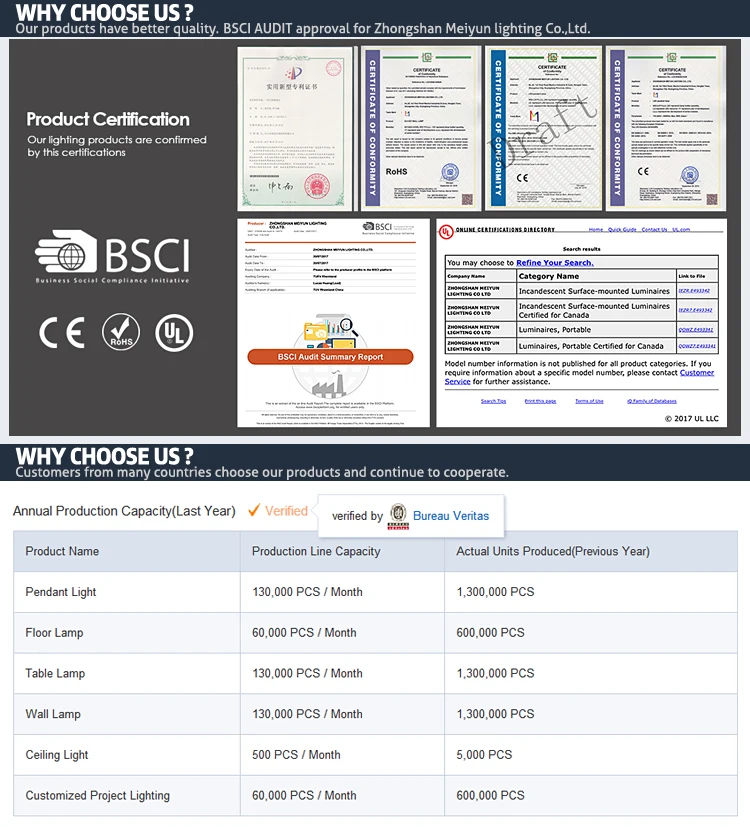Screen dimensions: 750x827
Task: Select the Table Lamp row name
Action: point(55,673)
